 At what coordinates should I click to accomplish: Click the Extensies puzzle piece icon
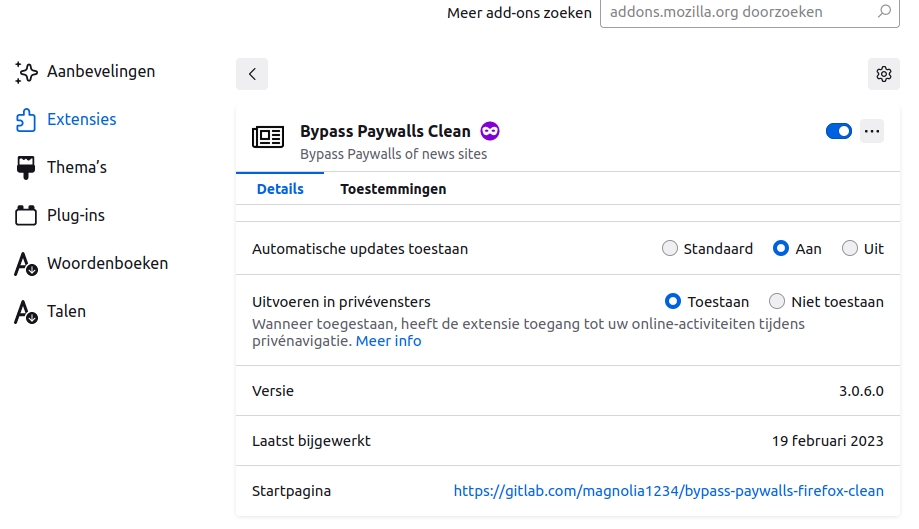27,120
